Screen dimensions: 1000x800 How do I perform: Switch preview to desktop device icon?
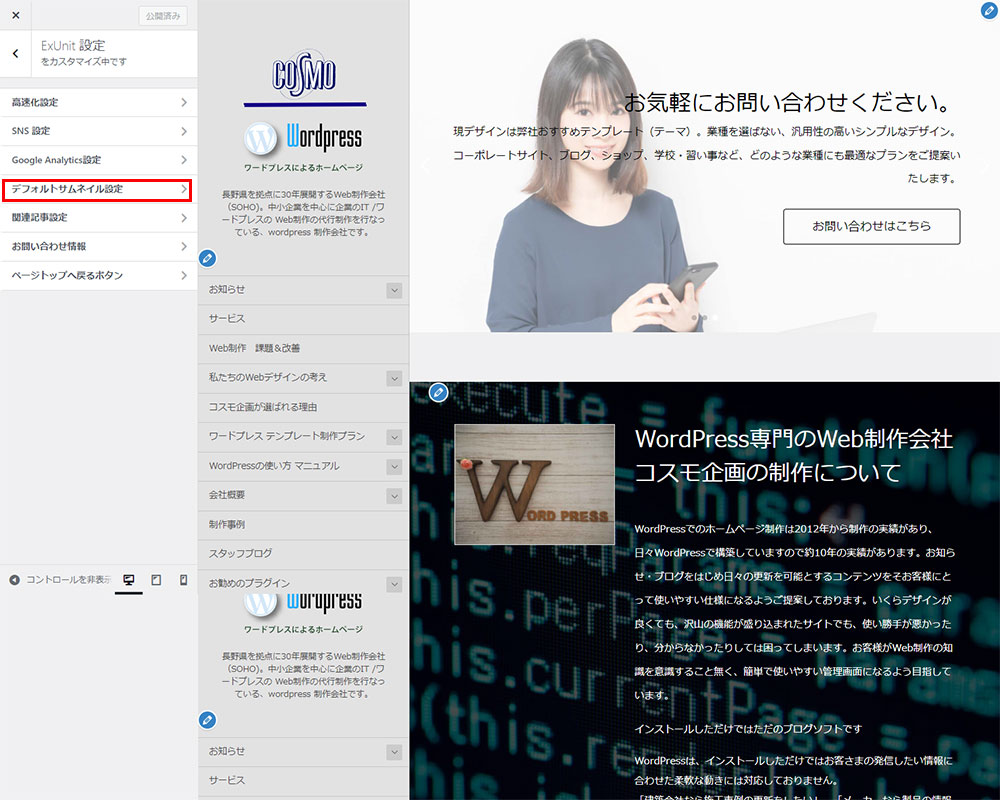[128, 580]
